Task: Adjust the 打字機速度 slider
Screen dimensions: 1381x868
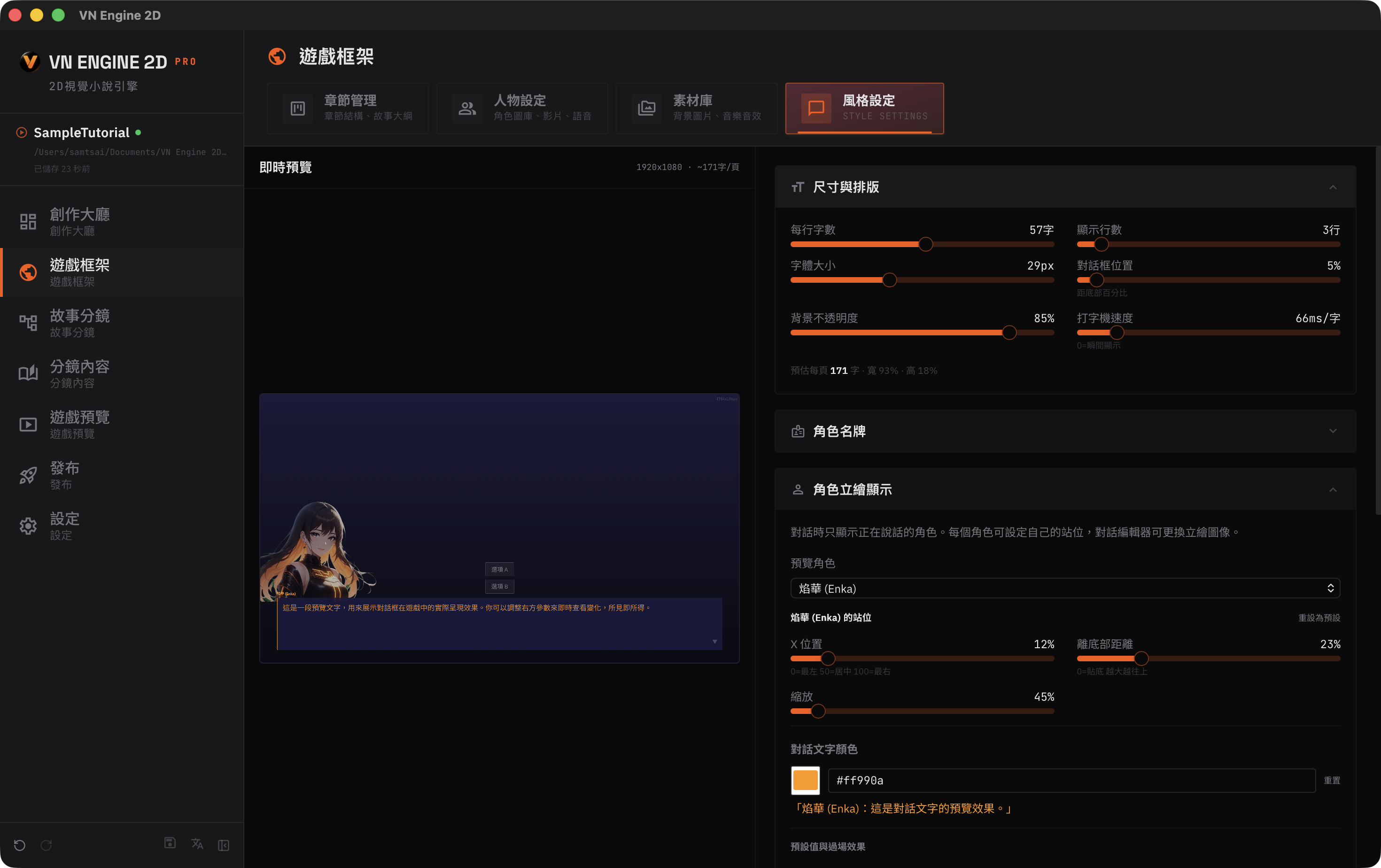Action: tap(1208, 333)
